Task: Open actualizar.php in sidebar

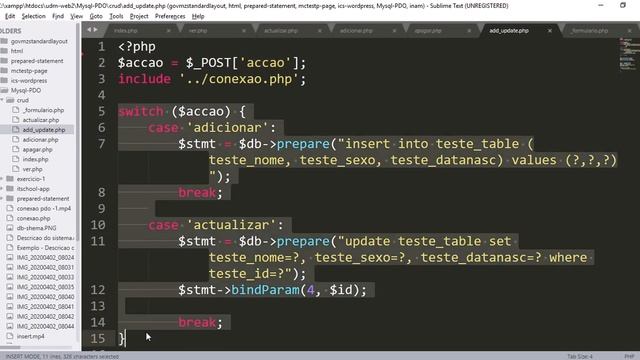Action: [41, 120]
